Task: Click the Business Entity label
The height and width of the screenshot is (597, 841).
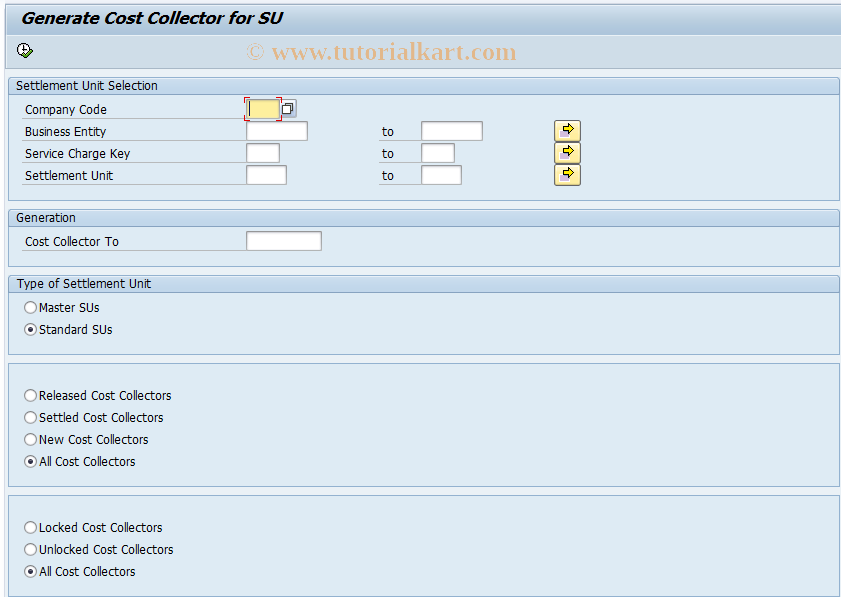Action: [x=65, y=131]
